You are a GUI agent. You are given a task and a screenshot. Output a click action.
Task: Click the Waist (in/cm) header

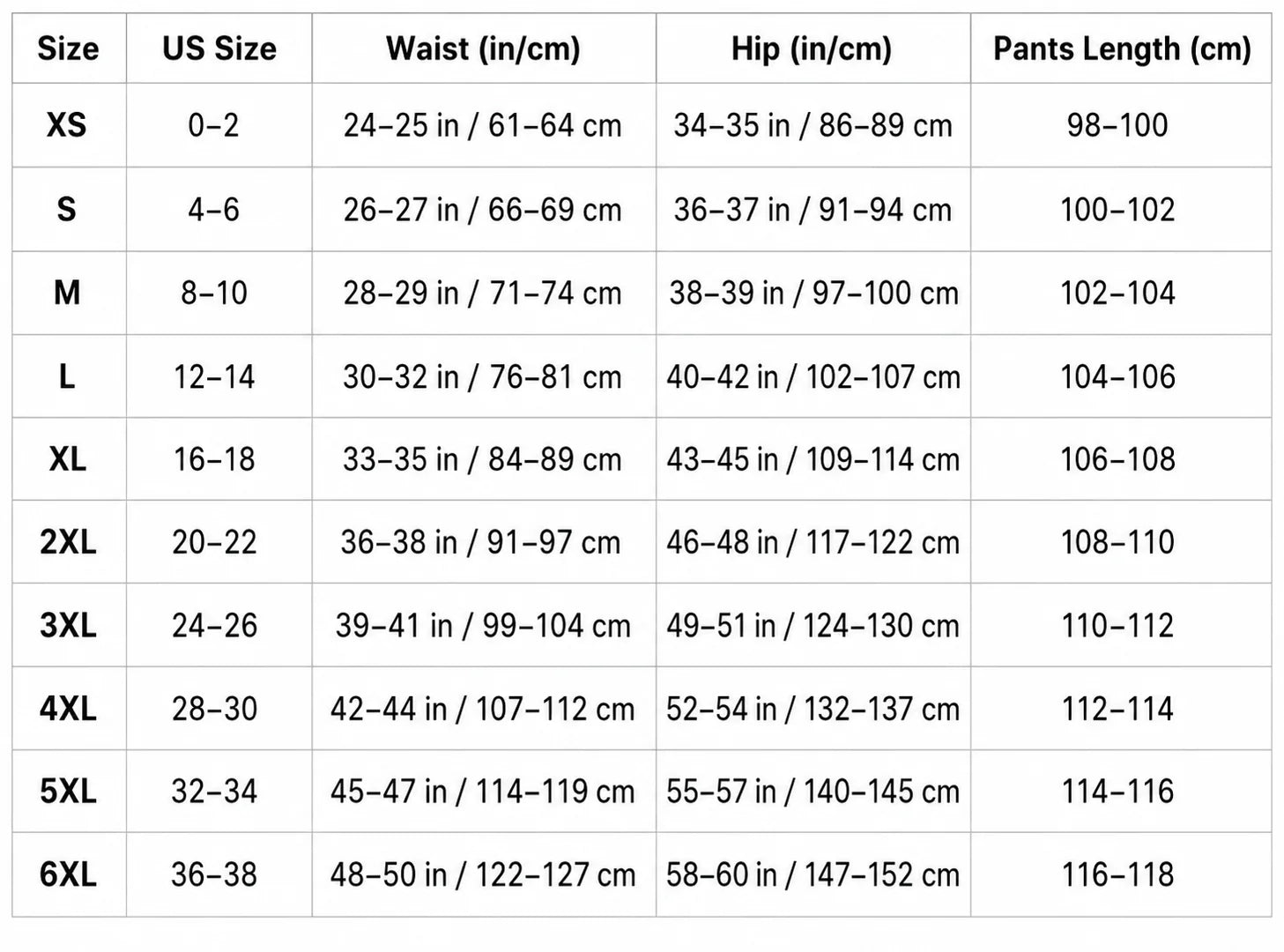tap(483, 49)
